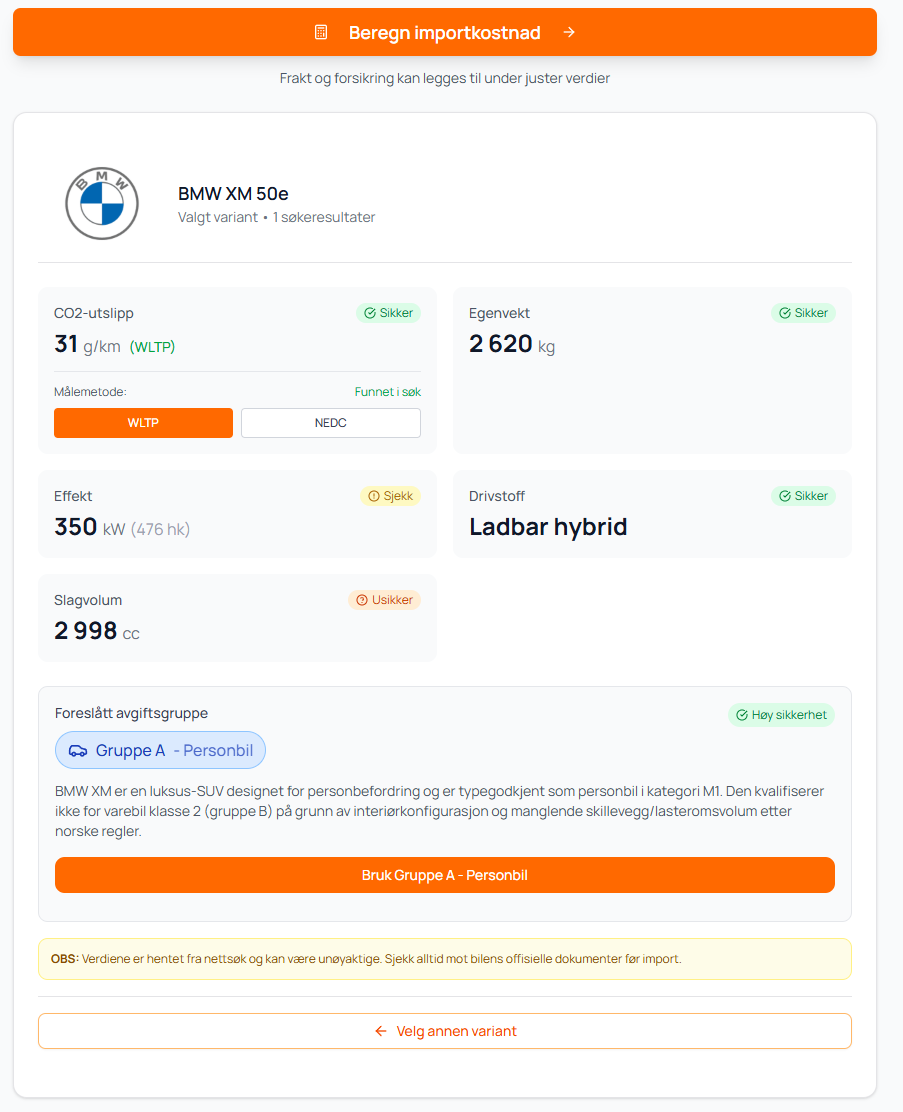Click the Slagvolum 2 998 cc value
The height and width of the screenshot is (1112, 903).
pos(96,632)
